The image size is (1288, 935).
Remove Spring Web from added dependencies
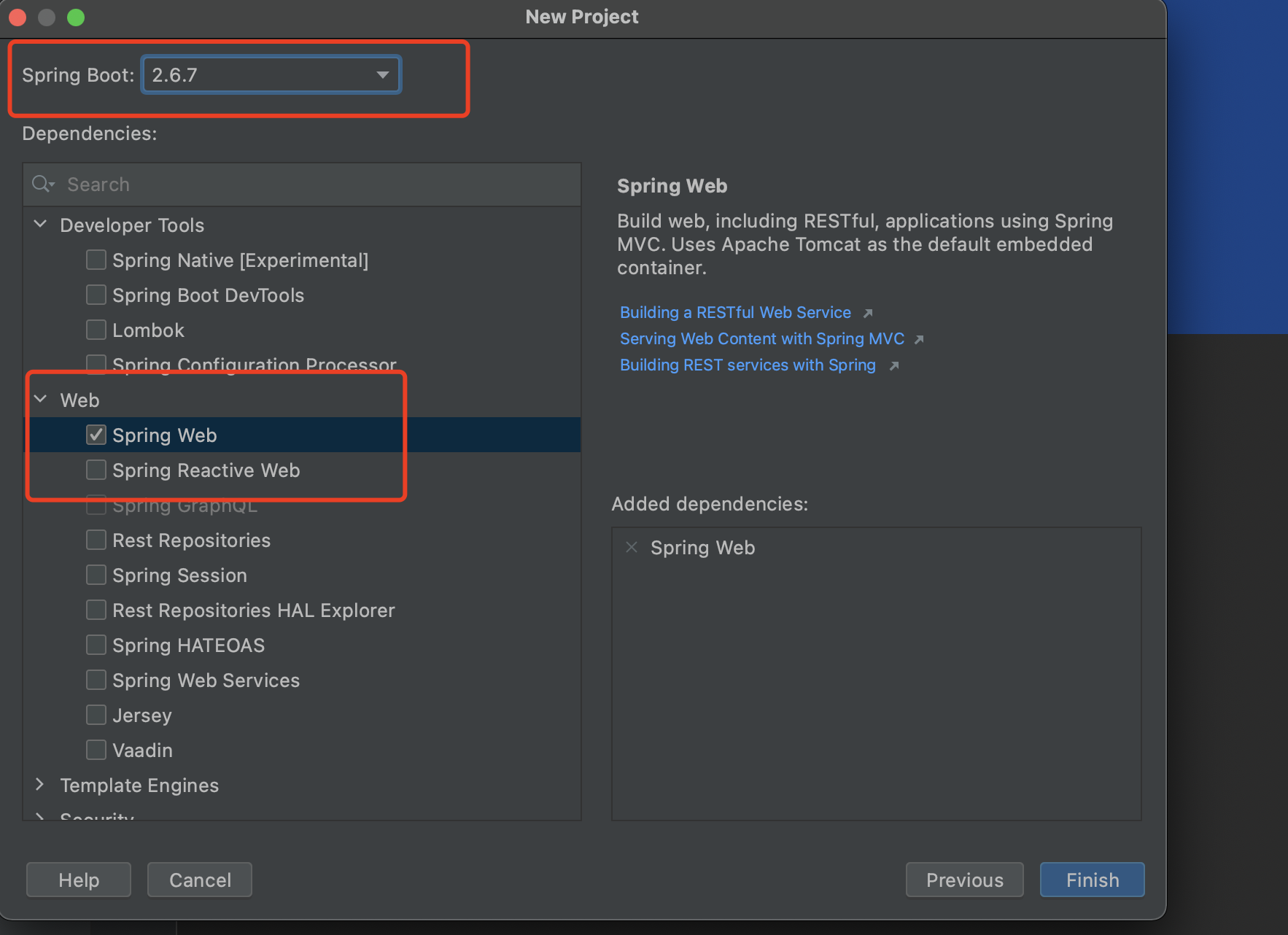tap(632, 547)
